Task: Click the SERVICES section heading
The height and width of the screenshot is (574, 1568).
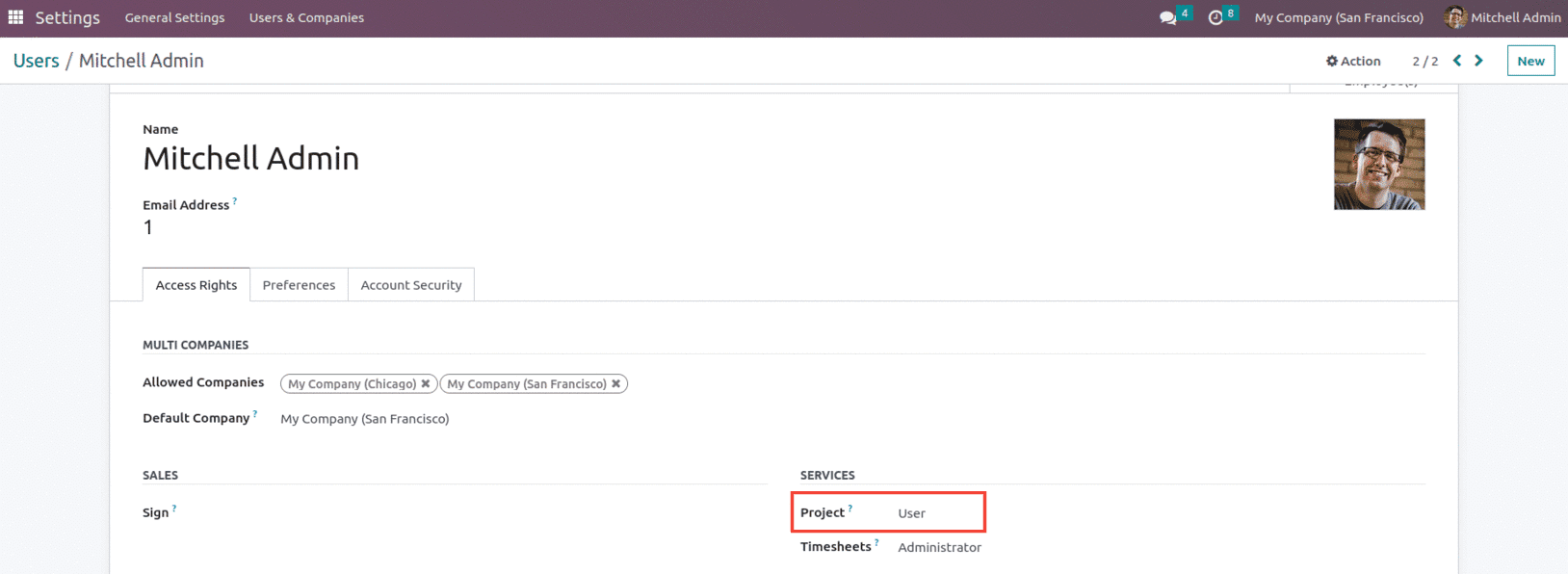Action: pos(827,475)
